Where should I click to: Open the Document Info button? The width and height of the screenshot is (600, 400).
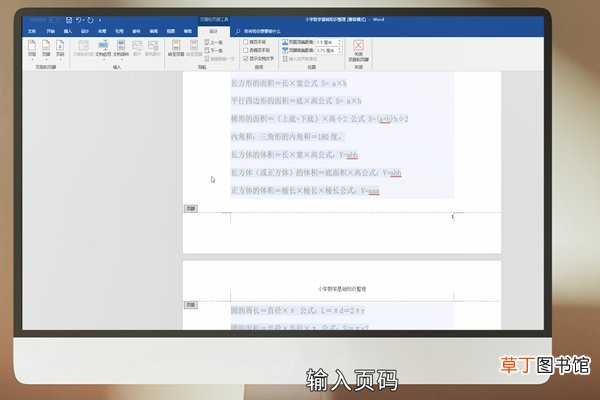point(103,49)
